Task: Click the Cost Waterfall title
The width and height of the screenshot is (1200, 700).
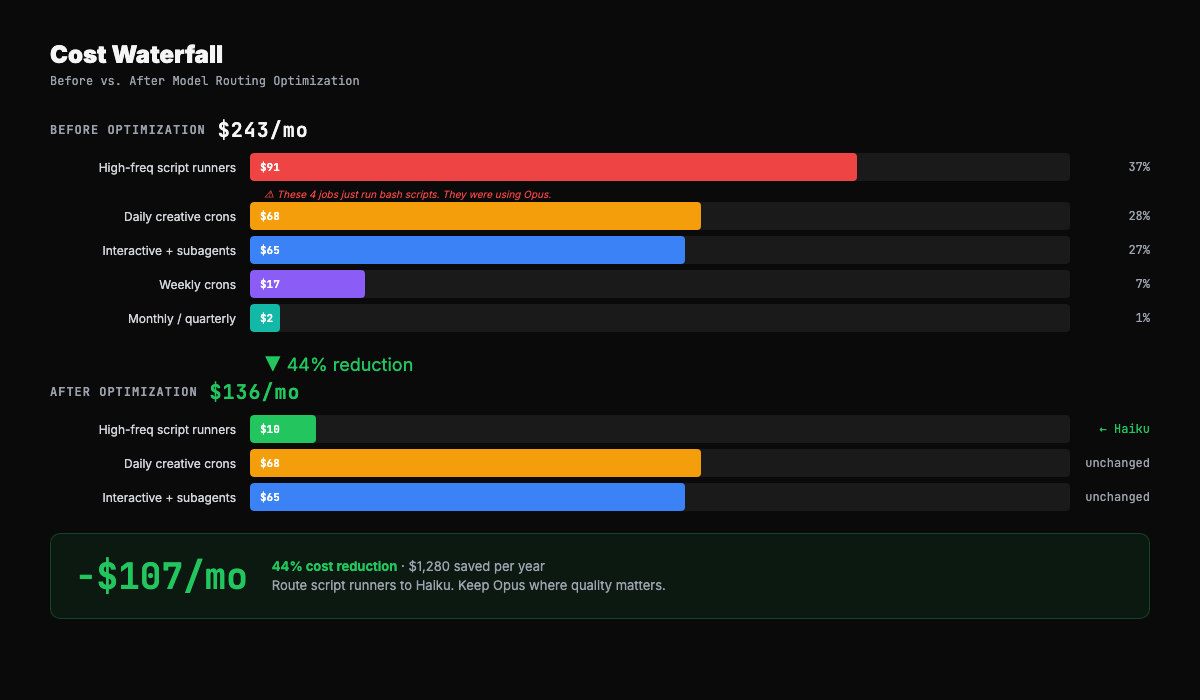Action: point(136,55)
